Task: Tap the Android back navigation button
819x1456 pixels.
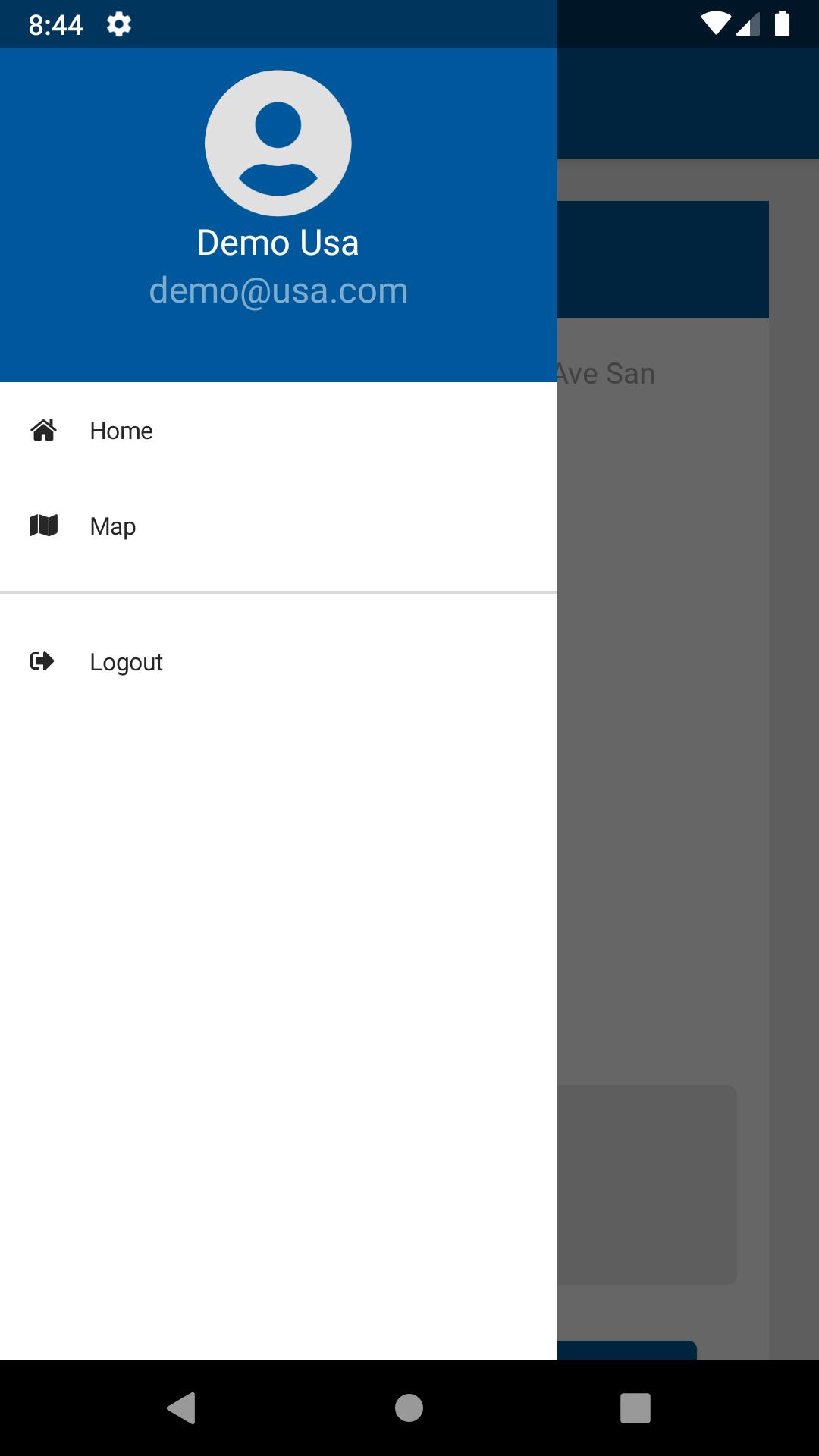Action: point(182,1408)
